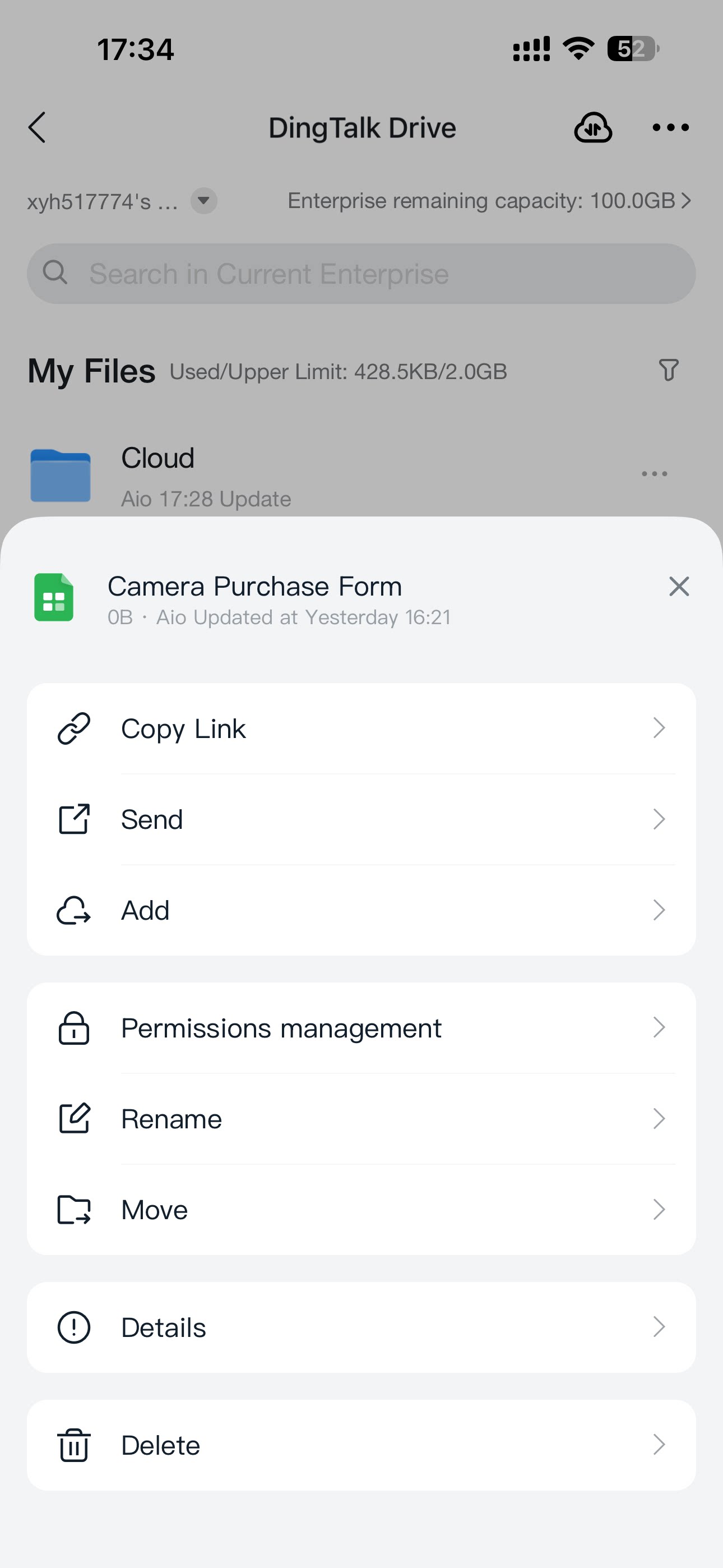Tap the Delete trash icon
Viewport: 723px width, 1568px height.
[73, 1445]
